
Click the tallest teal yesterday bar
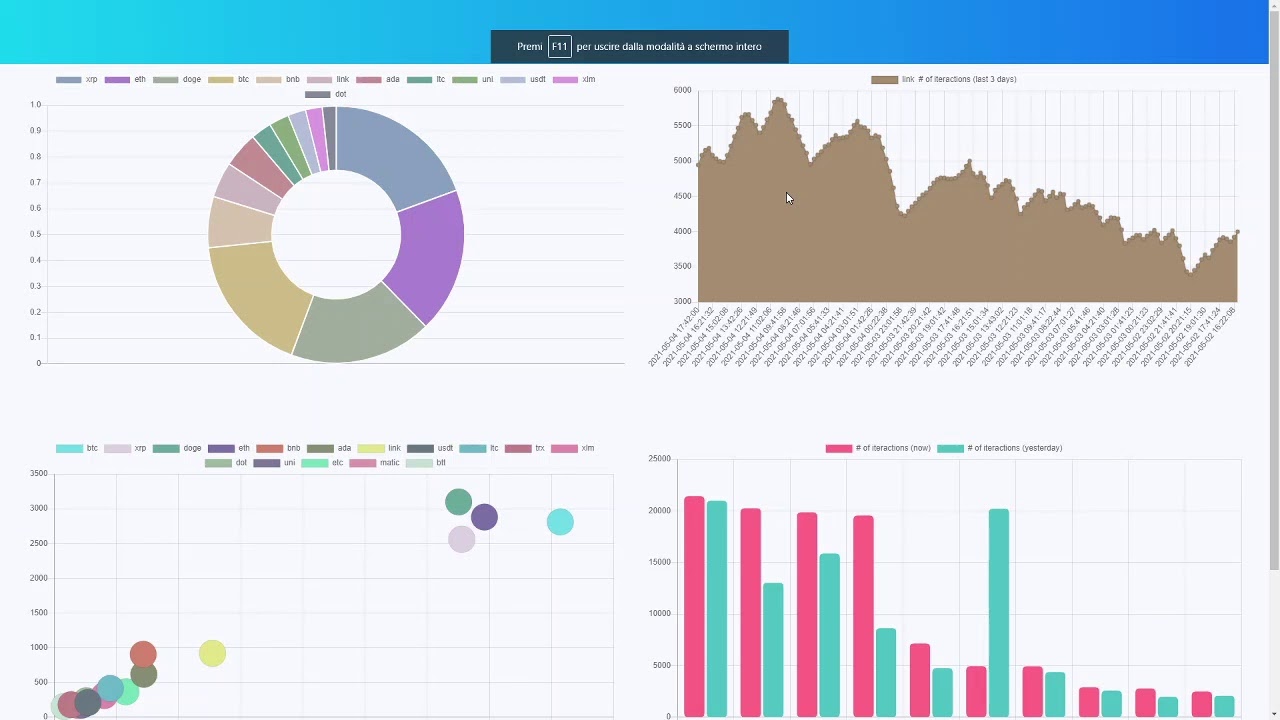coord(999,612)
